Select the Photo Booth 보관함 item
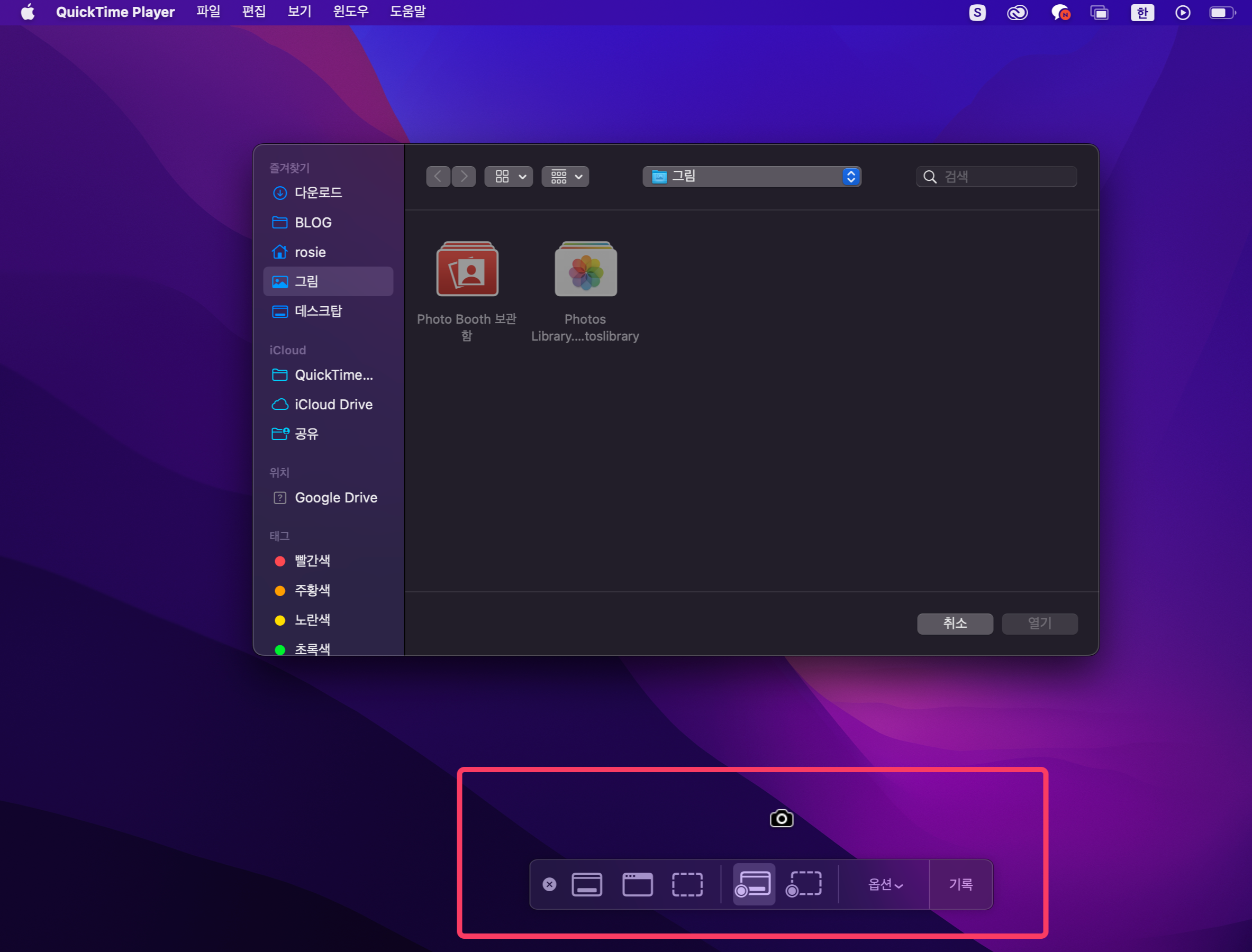This screenshot has width=1252, height=952. coord(467,269)
